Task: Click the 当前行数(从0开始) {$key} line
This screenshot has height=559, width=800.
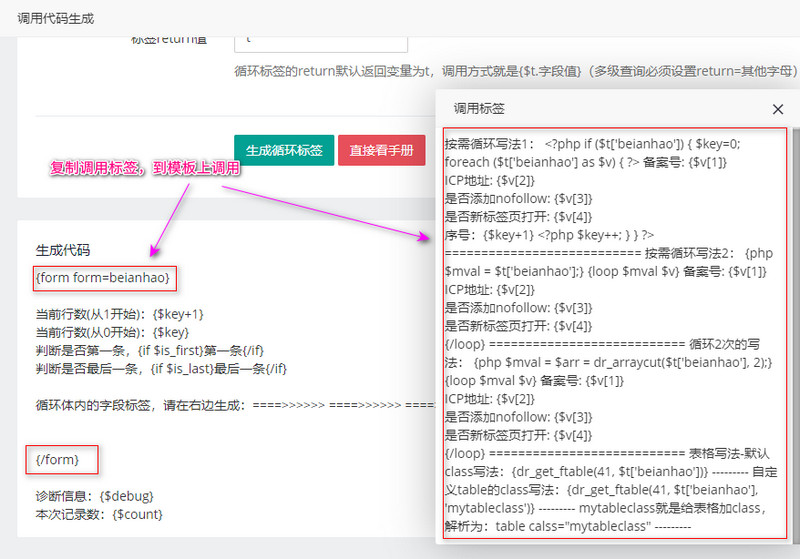Action: coord(111,331)
